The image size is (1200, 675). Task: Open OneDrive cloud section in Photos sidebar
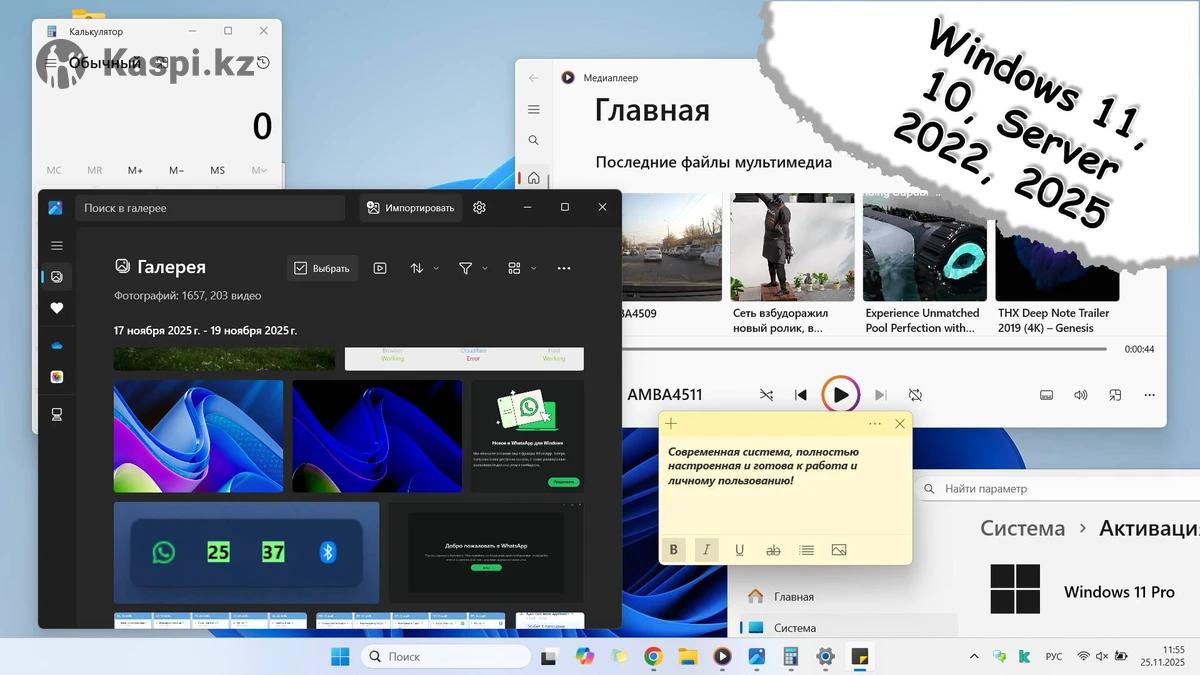click(x=57, y=345)
